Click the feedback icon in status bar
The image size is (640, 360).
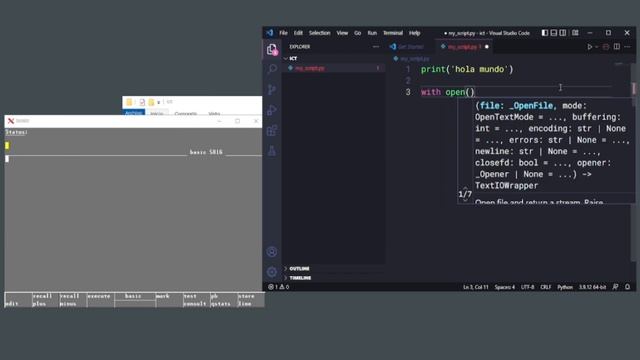[x=615, y=287]
